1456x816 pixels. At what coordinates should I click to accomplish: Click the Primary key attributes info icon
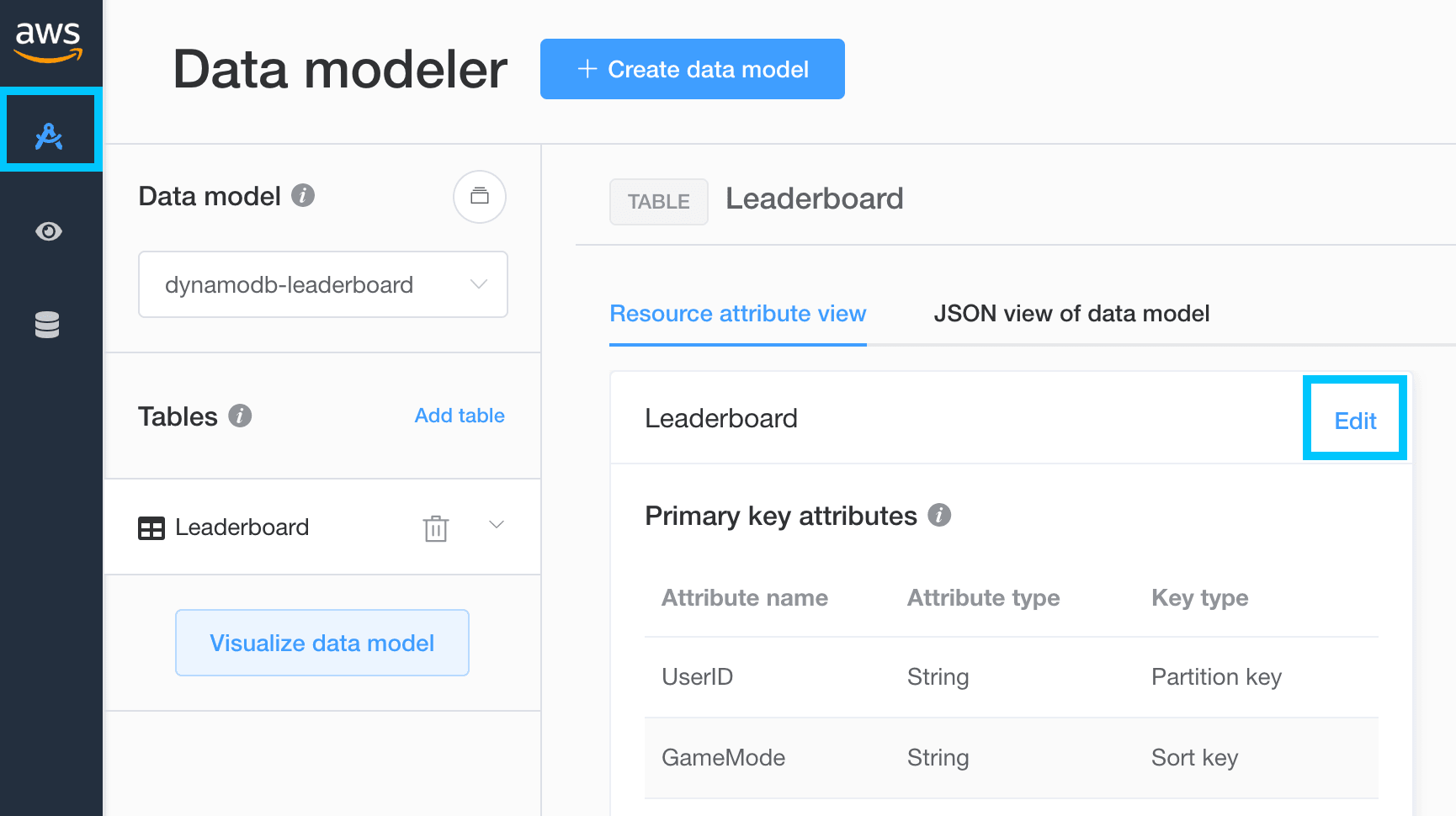(939, 515)
